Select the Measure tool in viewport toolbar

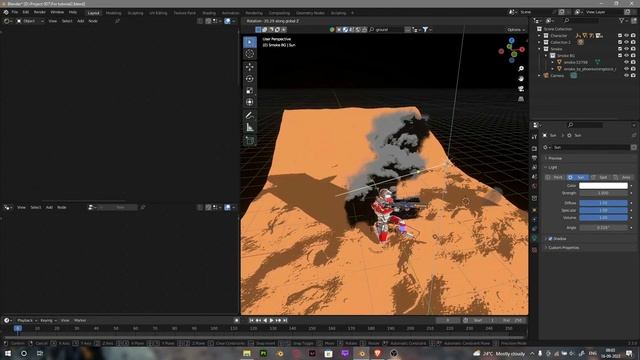pos(250,127)
